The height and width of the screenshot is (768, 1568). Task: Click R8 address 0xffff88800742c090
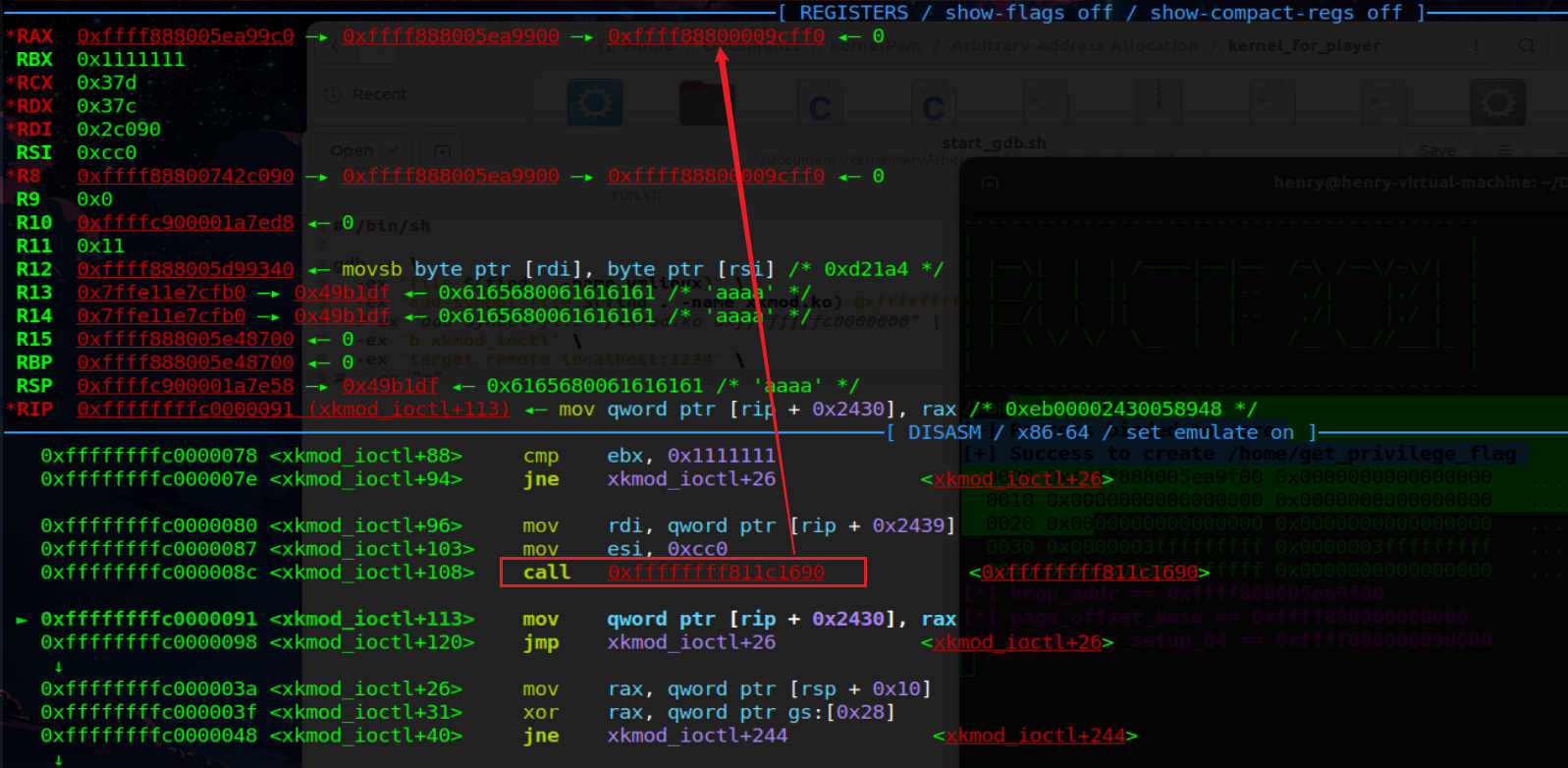coord(186,176)
